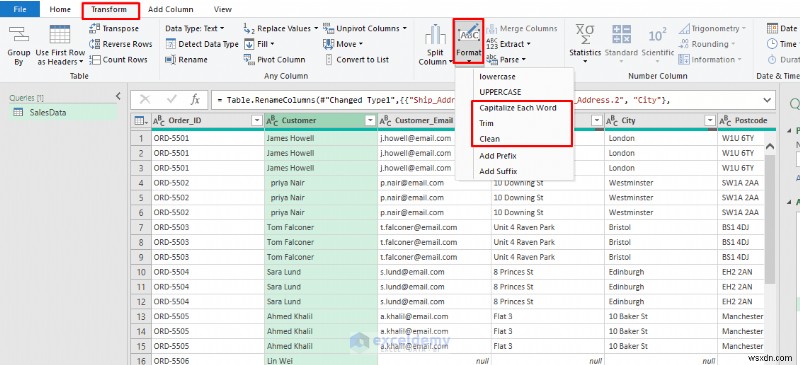
Task: Click the Standard number operations icon
Action: click(x=621, y=35)
